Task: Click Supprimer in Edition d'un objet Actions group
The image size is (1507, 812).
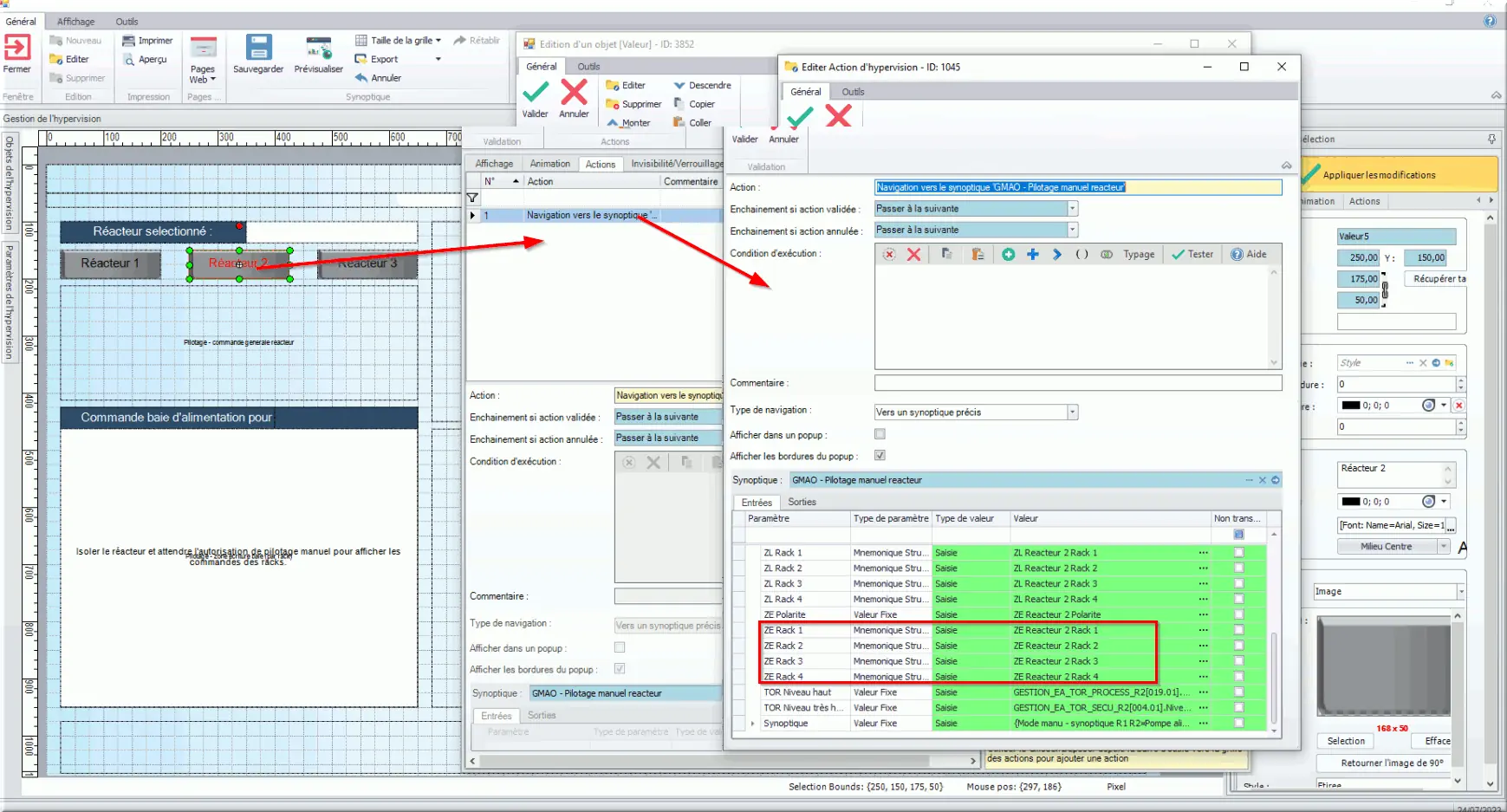Action: [x=633, y=104]
